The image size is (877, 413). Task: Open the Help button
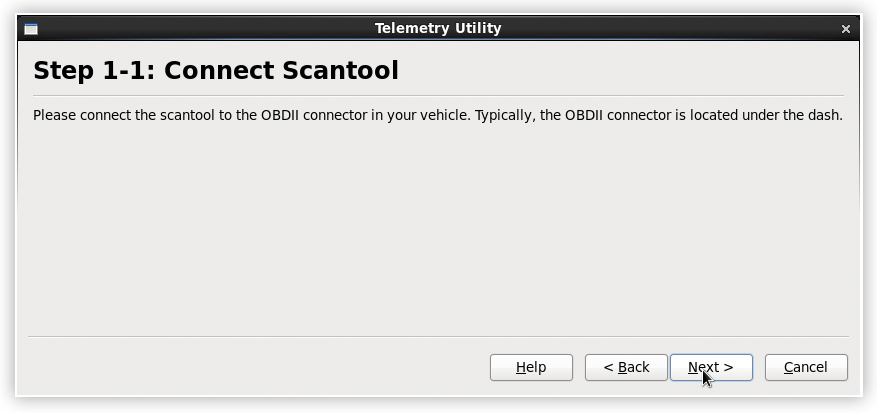click(531, 367)
